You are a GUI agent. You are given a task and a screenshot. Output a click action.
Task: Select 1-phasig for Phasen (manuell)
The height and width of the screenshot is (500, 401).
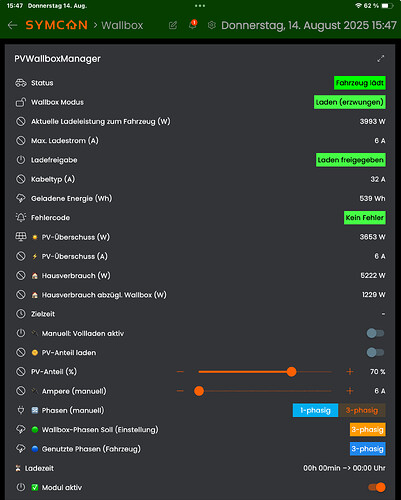point(315,410)
